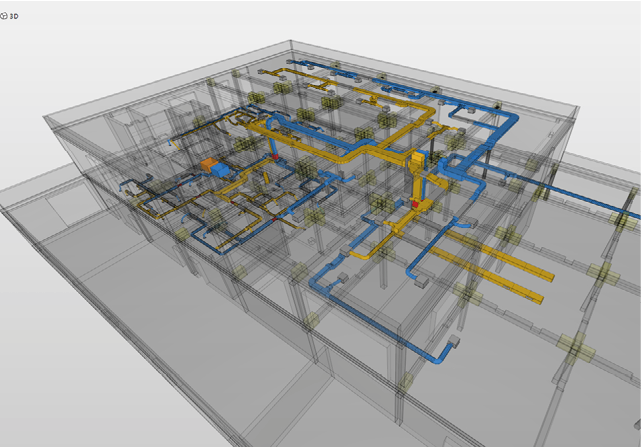
Task: Click the 3D view cube icon
Action: (4, 16)
